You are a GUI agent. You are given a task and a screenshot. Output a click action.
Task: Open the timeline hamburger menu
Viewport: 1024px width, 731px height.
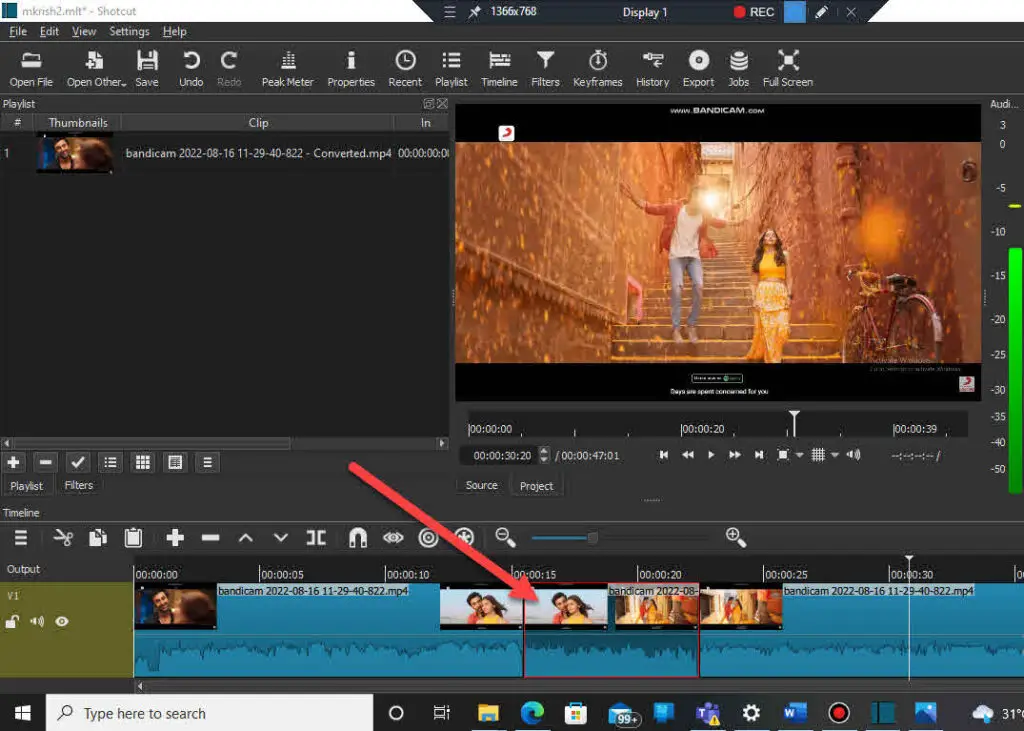pyautogui.click(x=21, y=538)
